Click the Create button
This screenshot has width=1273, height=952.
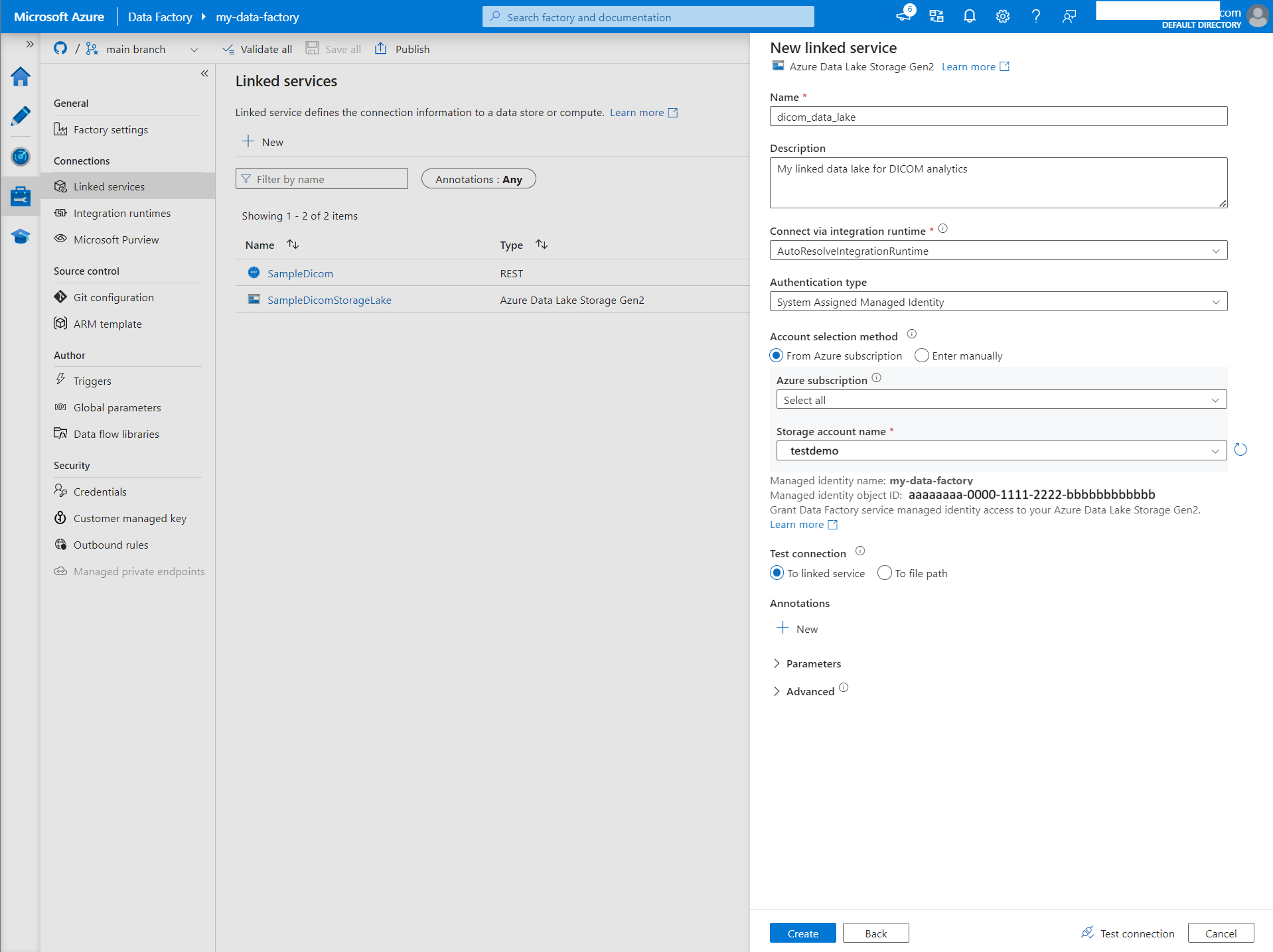pos(802,933)
